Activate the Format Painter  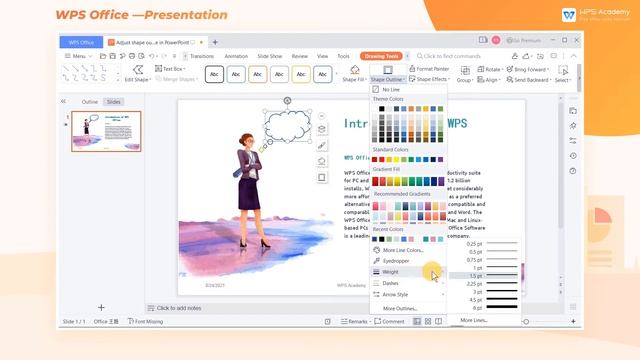click(429, 69)
